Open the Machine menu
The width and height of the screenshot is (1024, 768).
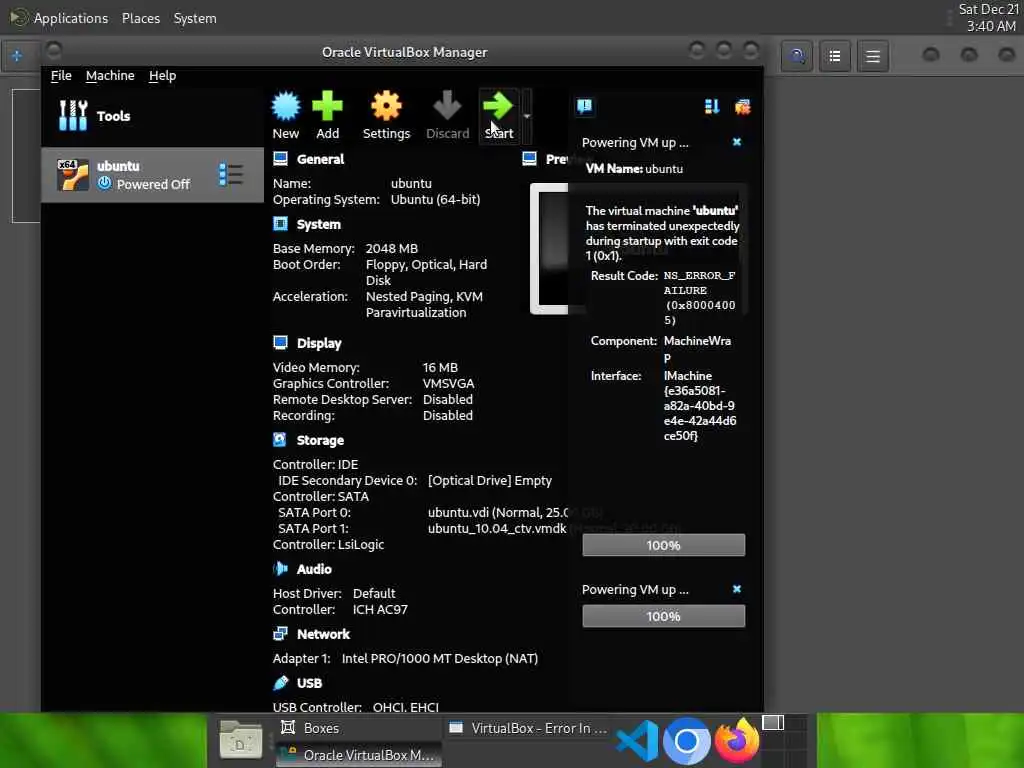[x=110, y=76]
